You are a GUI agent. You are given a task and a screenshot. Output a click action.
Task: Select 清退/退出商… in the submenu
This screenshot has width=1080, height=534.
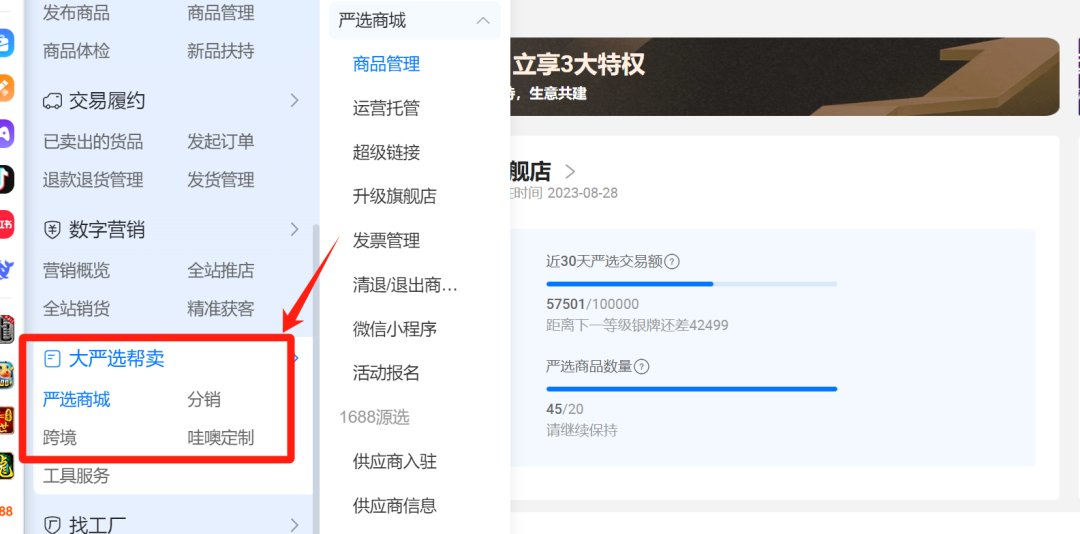[405, 285]
